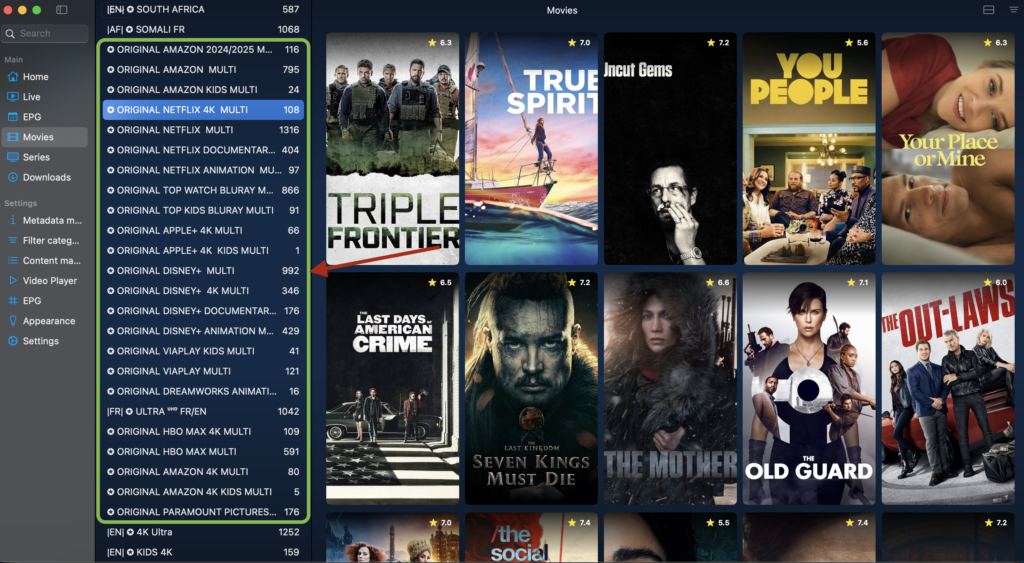The height and width of the screenshot is (563, 1024).
Task: Click the Appearance lightbulb icon
Action: click(12, 321)
